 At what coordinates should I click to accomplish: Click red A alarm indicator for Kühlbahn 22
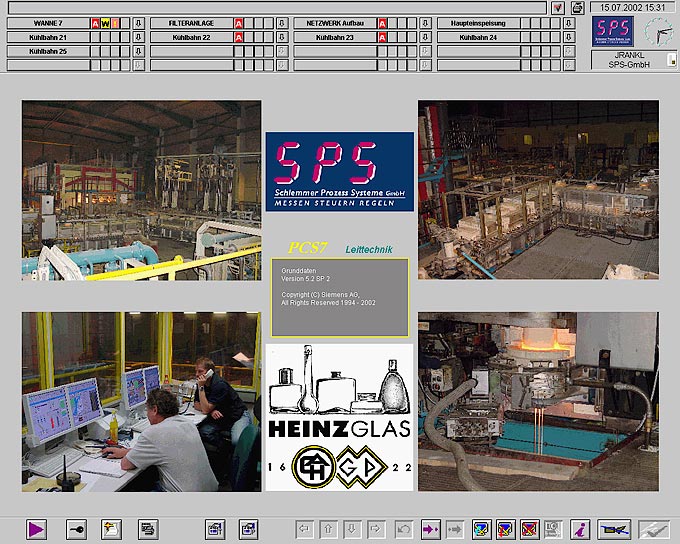(239, 37)
